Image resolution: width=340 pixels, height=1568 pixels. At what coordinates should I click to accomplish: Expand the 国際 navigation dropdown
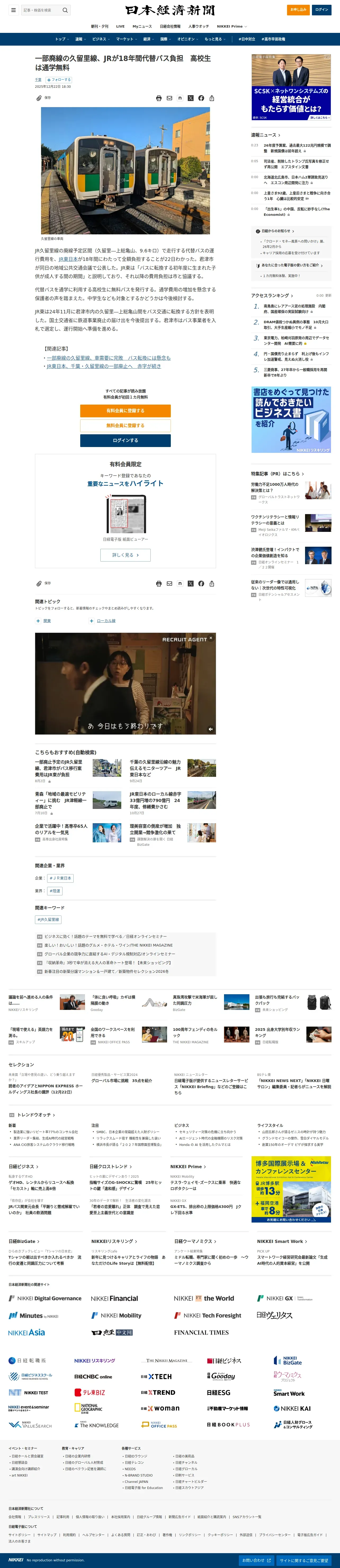pyautogui.click(x=165, y=39)
